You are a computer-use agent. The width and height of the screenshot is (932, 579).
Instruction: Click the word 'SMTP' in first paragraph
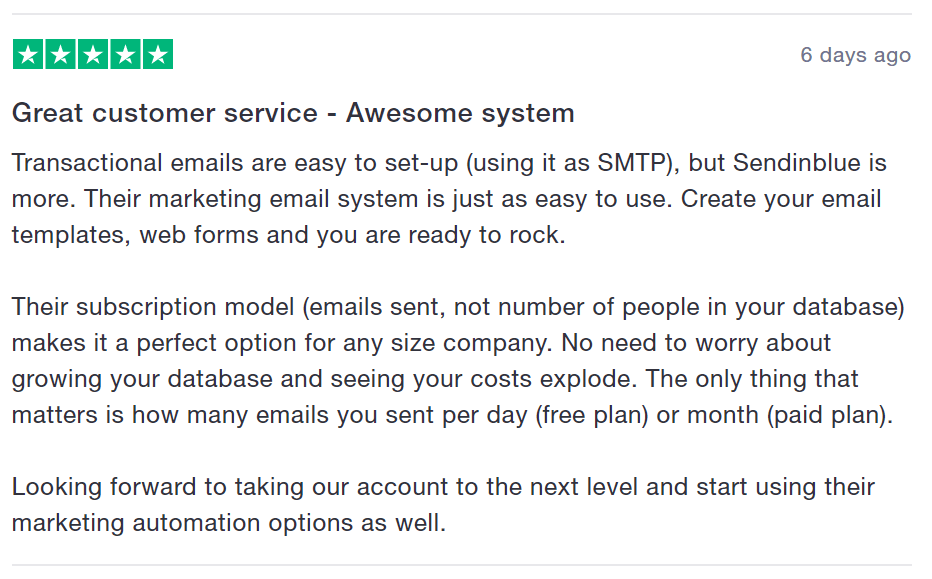click(632, 162)
